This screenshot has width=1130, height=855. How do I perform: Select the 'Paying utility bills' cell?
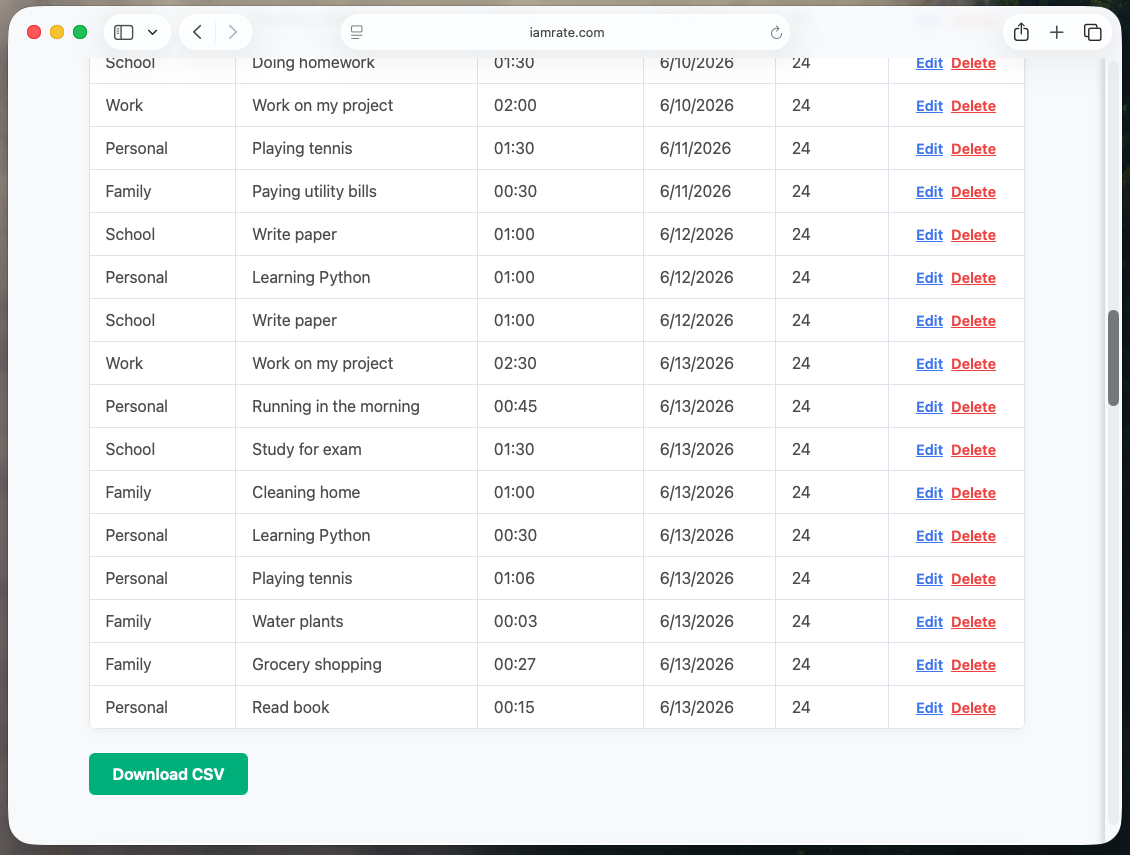coord(357,191)
